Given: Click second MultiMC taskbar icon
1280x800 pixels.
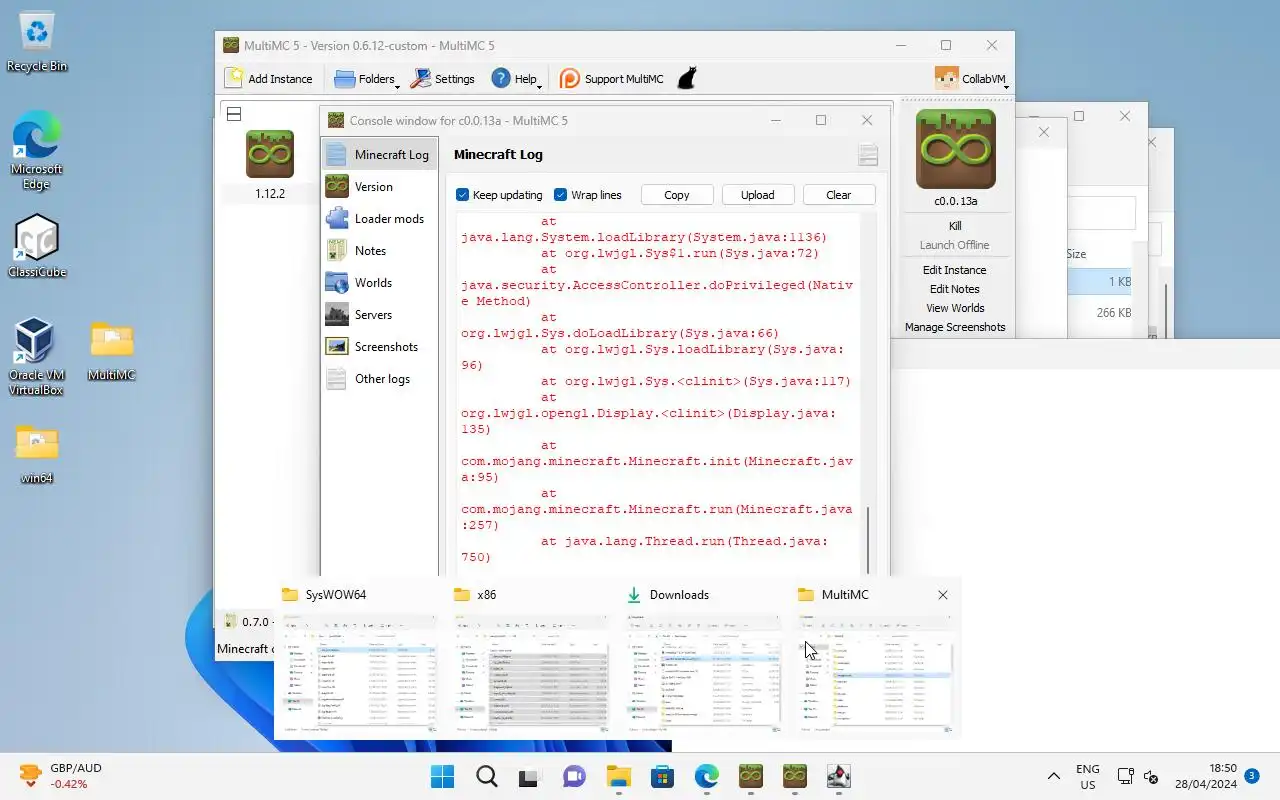Looking at the screenshot, I should click(x=794, y=777).
